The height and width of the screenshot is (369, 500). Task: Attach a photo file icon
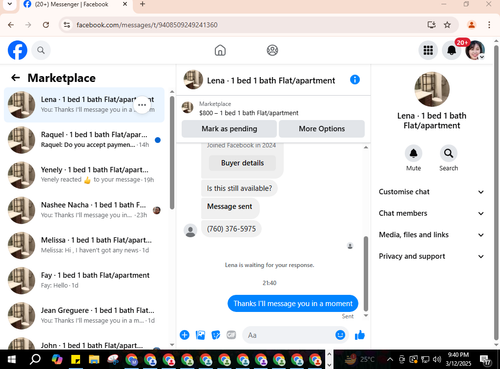click(200, 335)
